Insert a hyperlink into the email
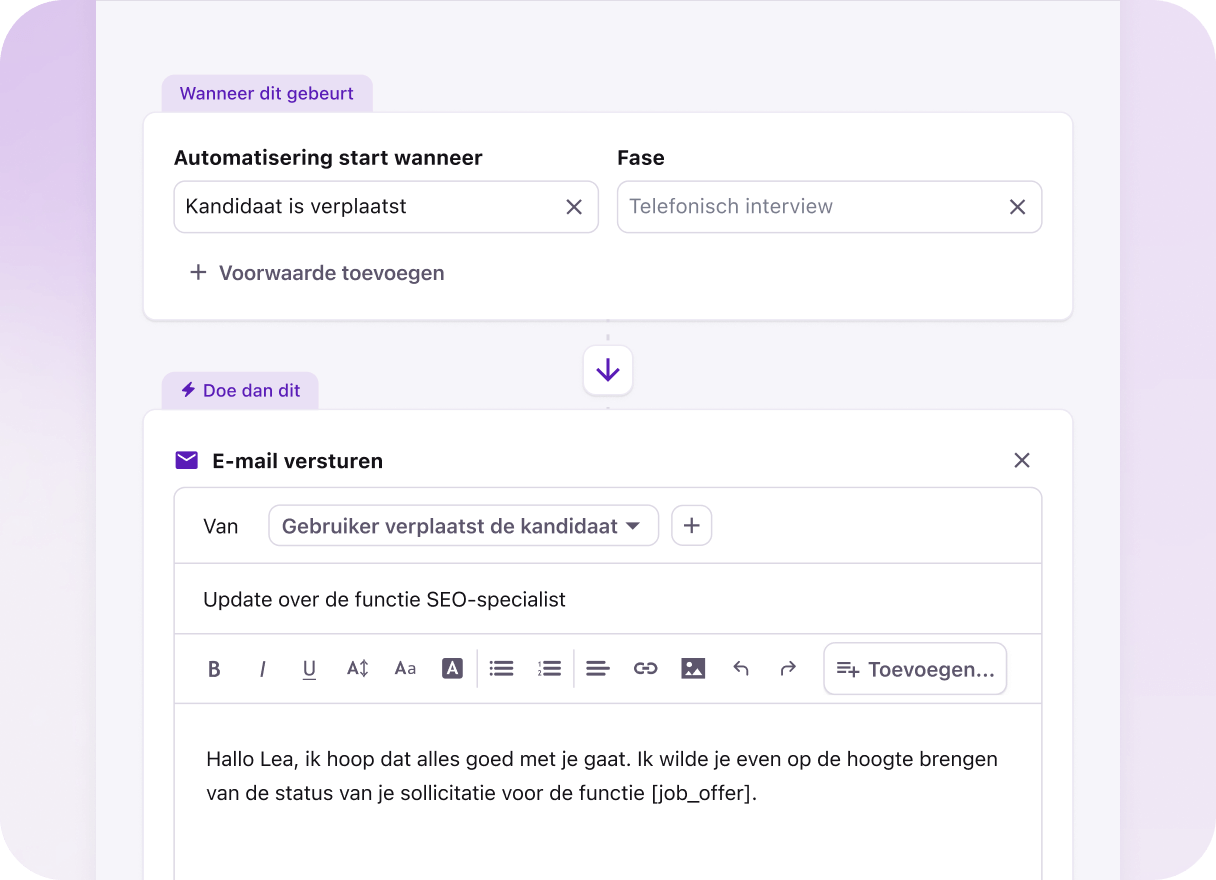This screenshot has height=880, width=1216. coord(645,668)
